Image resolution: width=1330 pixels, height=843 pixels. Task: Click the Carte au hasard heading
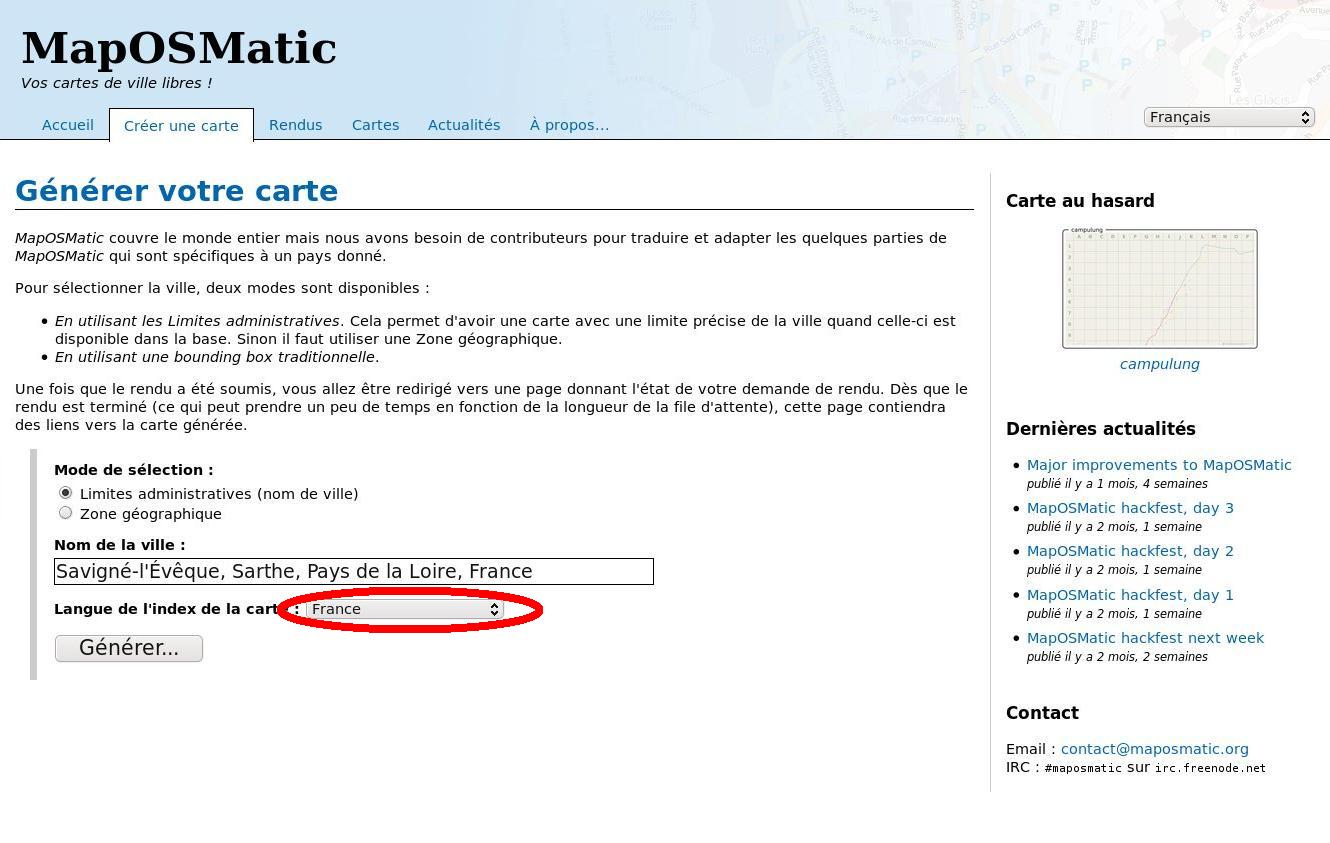(1080, 201)
